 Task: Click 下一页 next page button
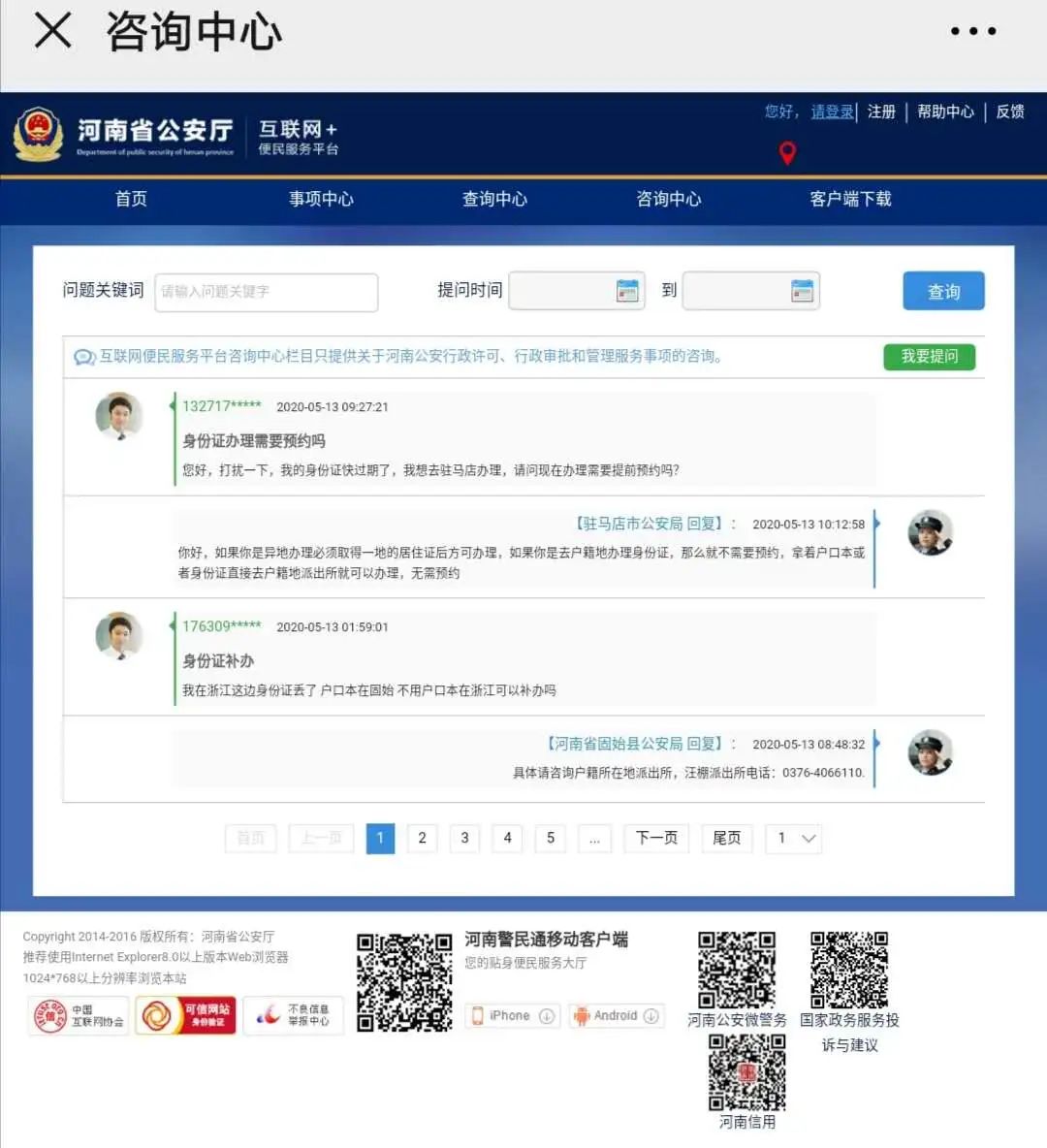pyautogui.click(x=656, y=839)
